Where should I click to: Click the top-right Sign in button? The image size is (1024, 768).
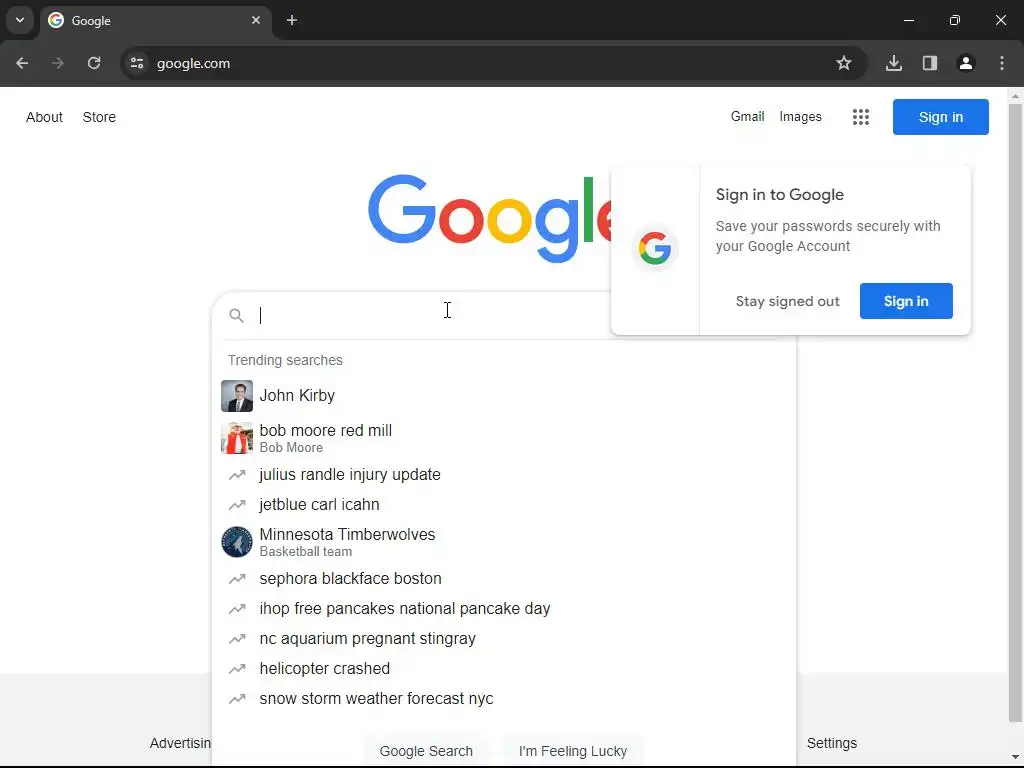940,117
